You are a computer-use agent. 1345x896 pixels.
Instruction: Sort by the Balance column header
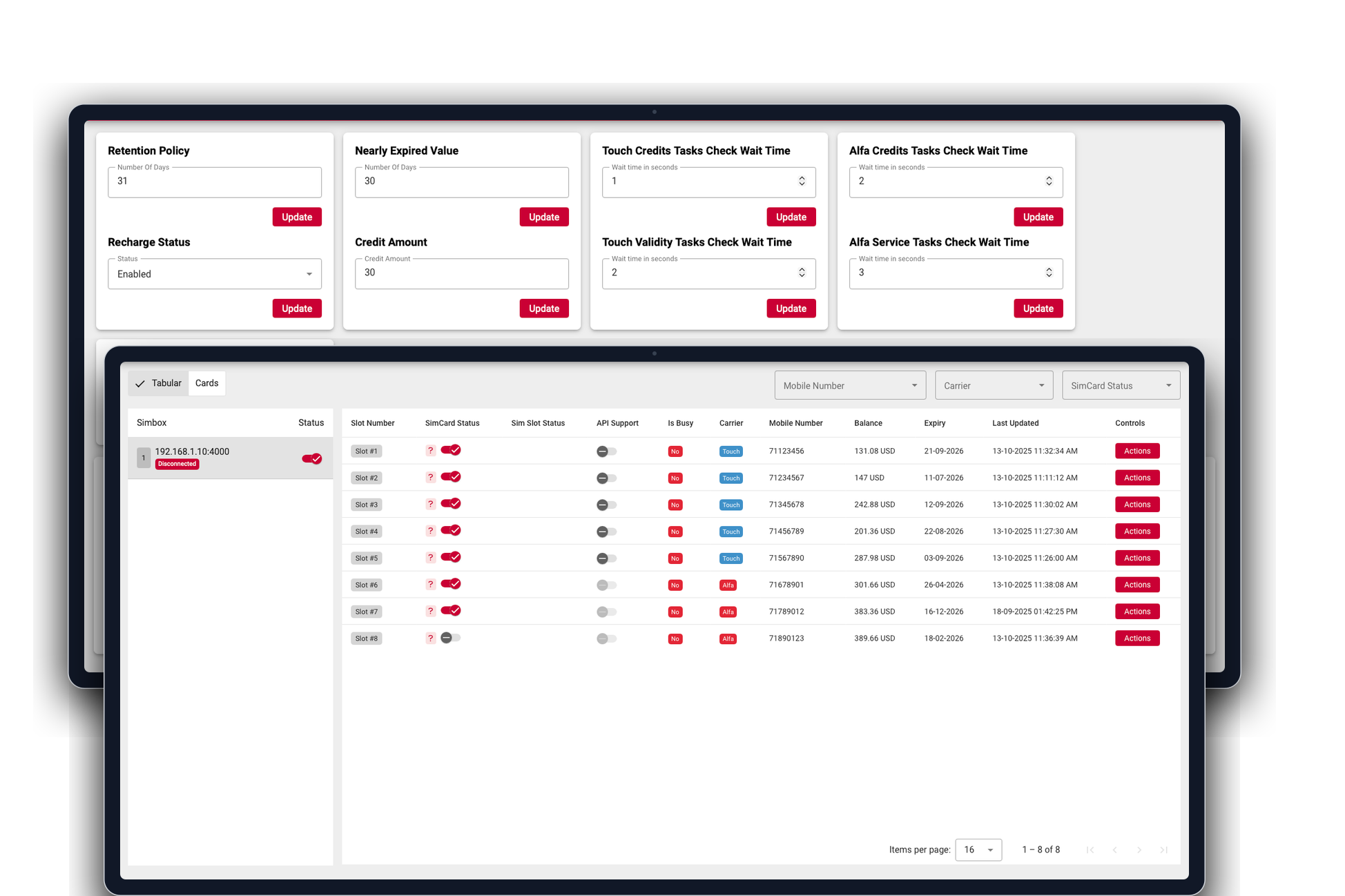tap(868, 423)
